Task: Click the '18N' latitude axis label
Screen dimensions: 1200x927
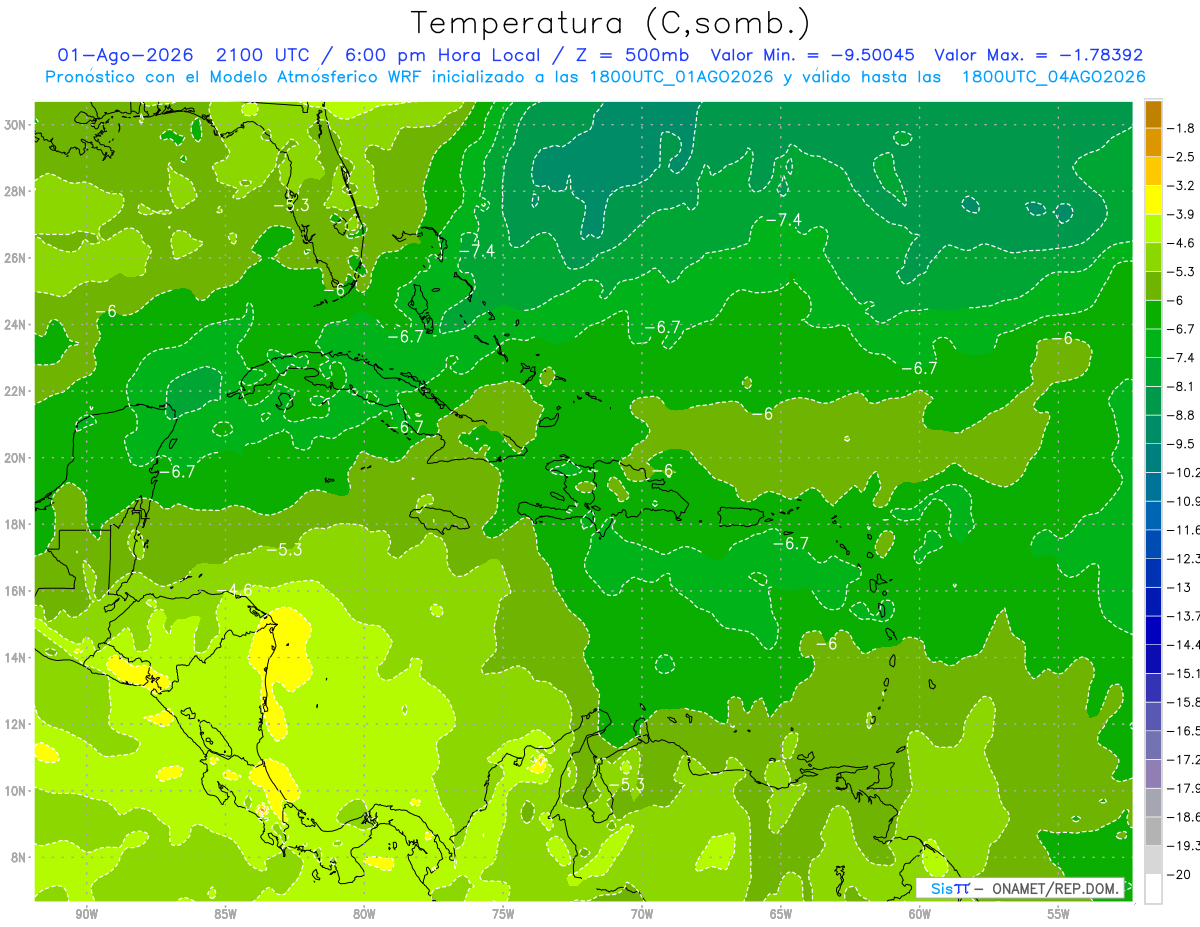Action: point(15,524)
